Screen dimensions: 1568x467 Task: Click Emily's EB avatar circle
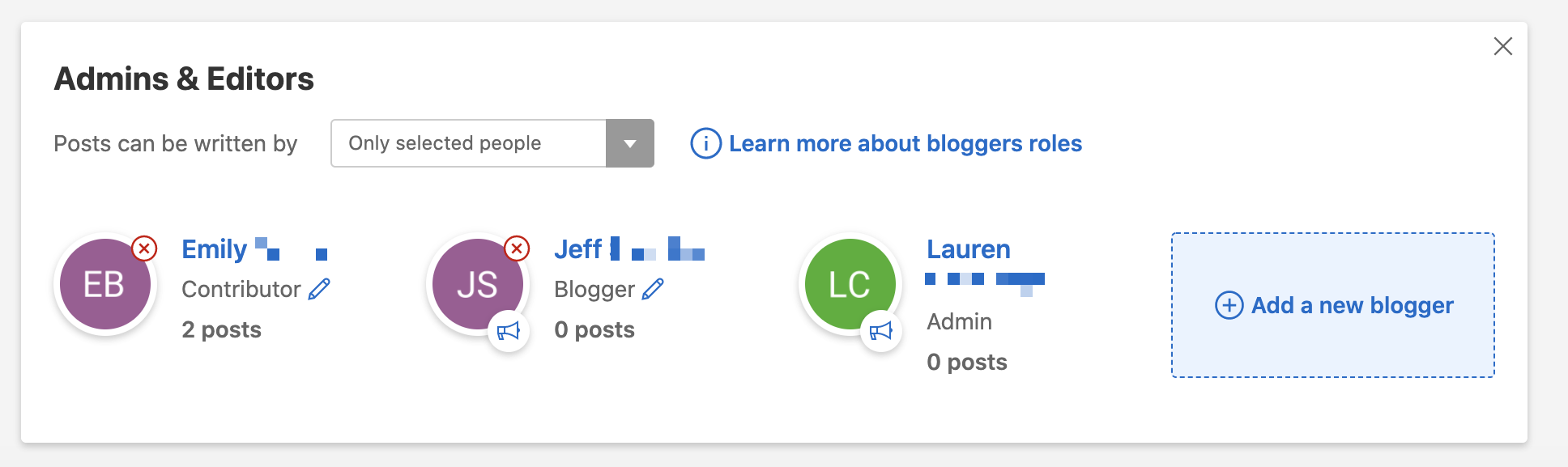point(104,283)
